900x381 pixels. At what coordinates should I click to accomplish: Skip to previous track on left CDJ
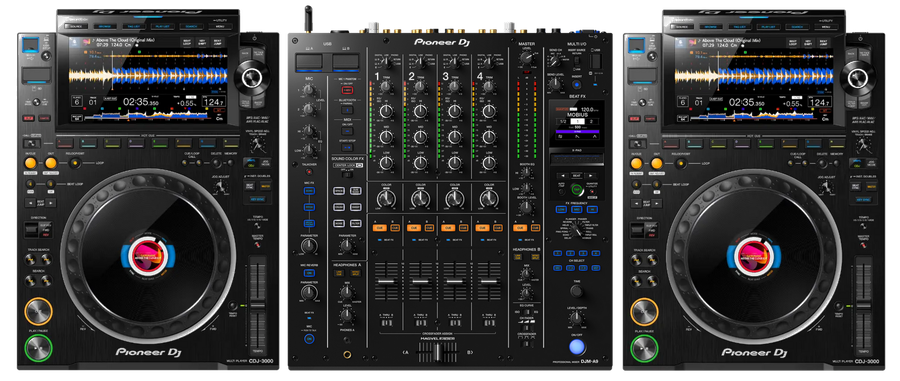[x=30, y=259]
